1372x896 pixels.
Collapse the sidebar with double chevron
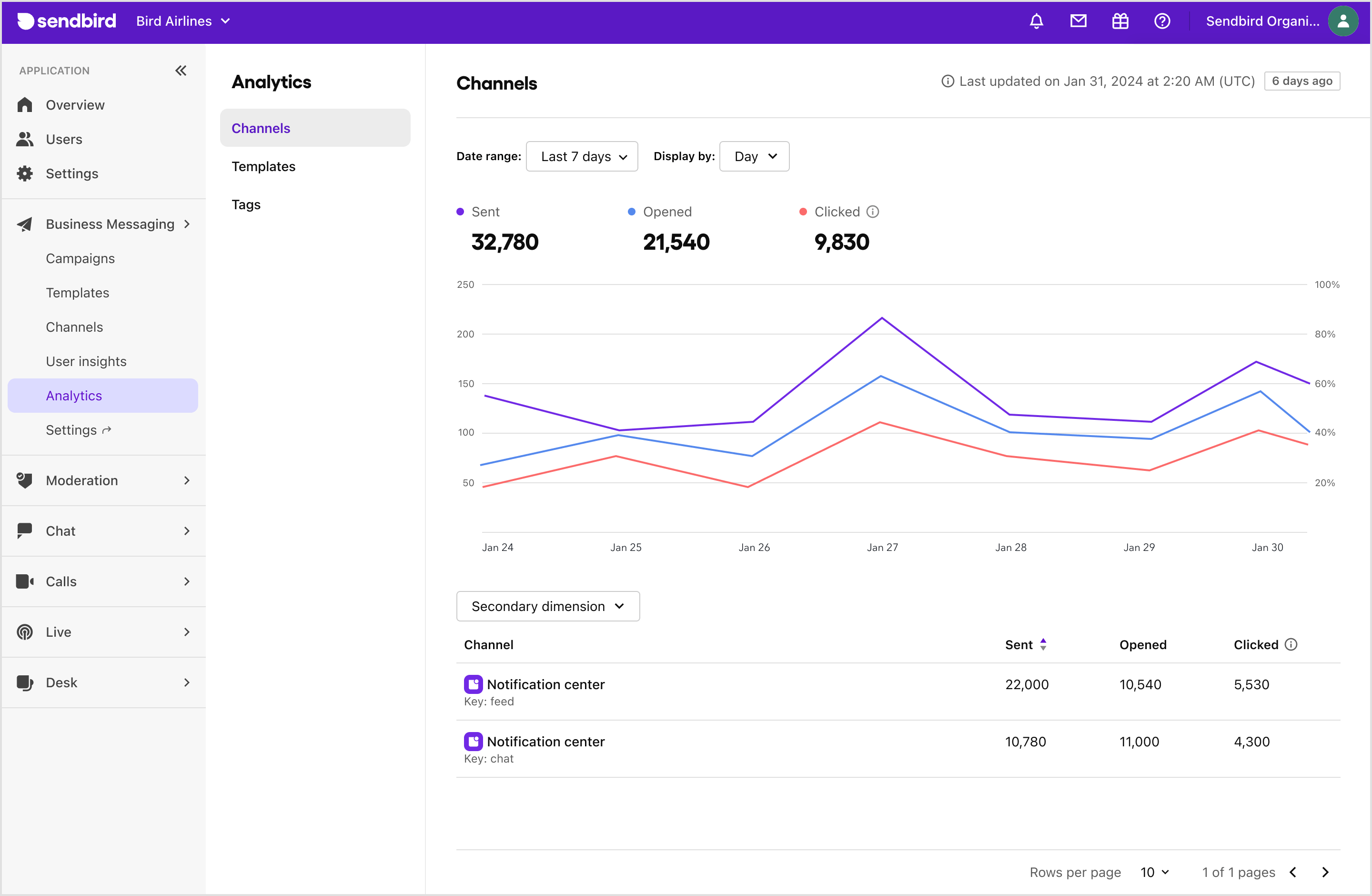(181, 71)
